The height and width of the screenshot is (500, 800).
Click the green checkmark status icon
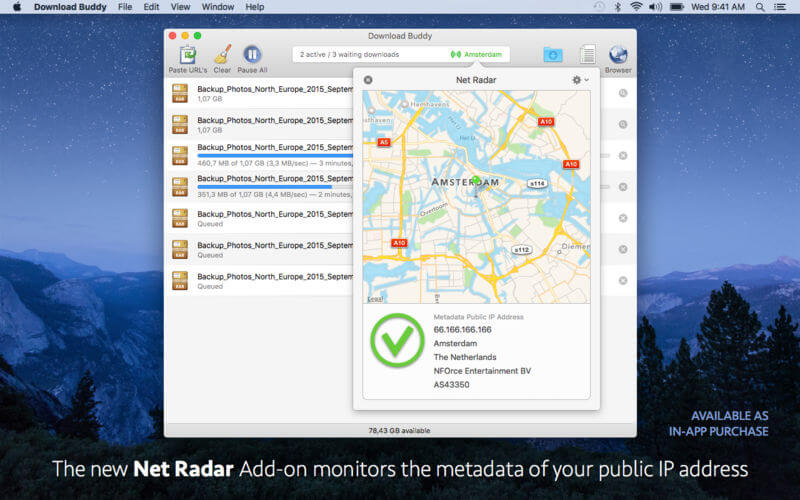click(397, 340)
